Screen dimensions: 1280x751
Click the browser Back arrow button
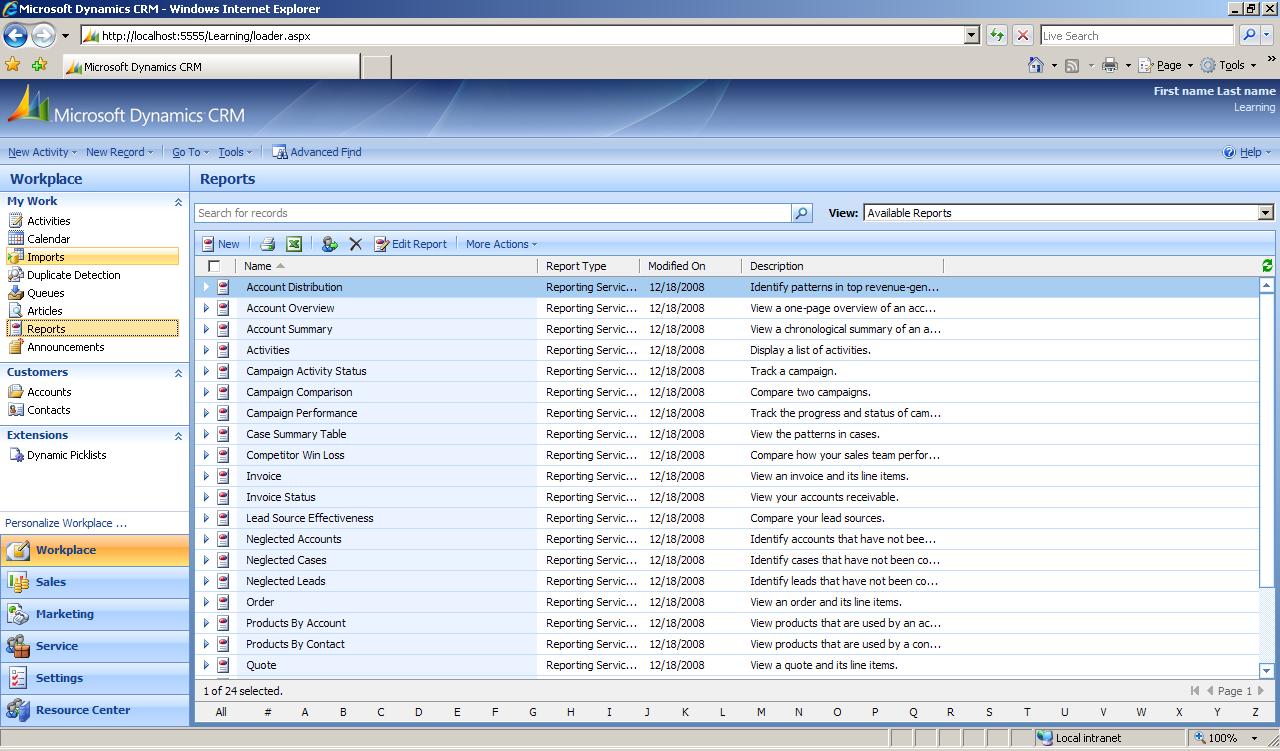(15, 36)
